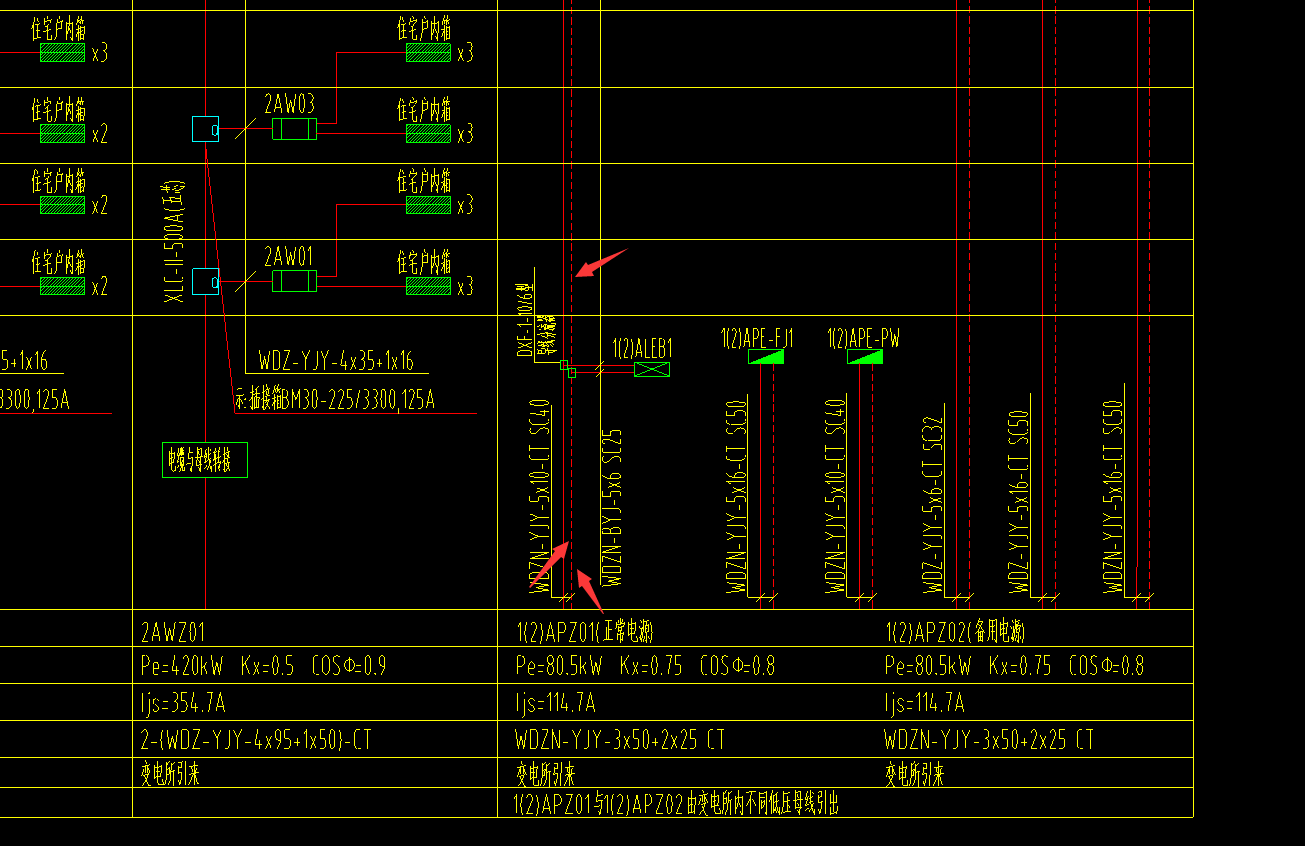Select text 1(2)APZ02(备用电源)
This screenshot has width=1305, height=846.
coord(954,631)
